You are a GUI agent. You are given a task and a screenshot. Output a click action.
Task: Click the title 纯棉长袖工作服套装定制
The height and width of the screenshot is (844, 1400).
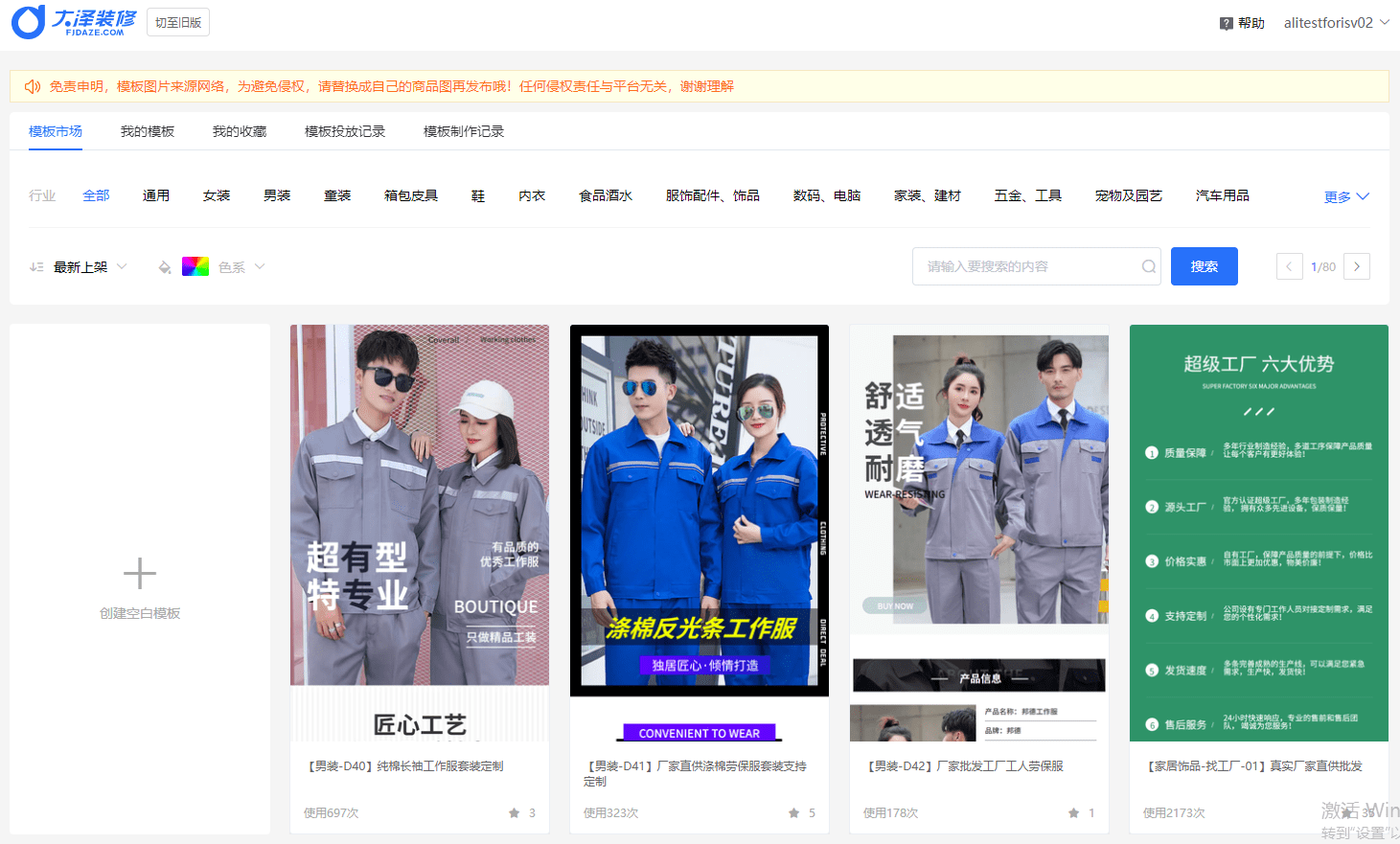click(x=440, y=766)
